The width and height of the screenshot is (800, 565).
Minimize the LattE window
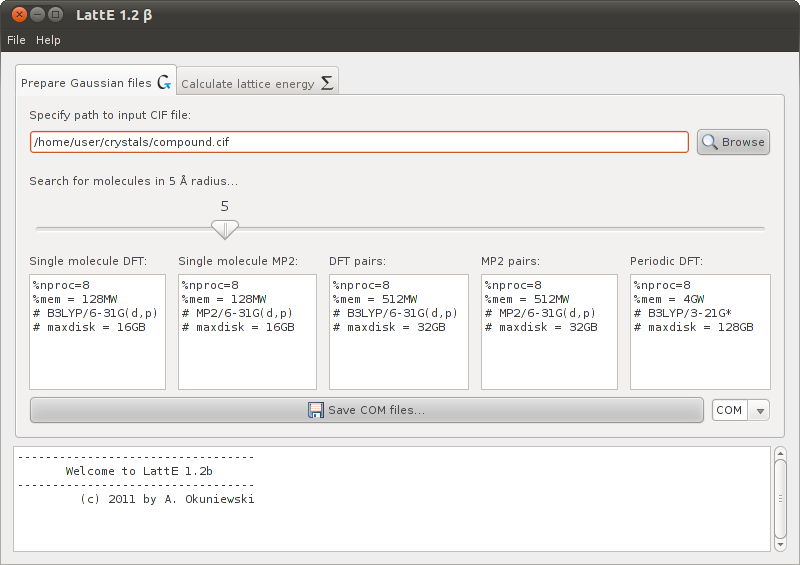pyautogui.click(x=38, y=14)
